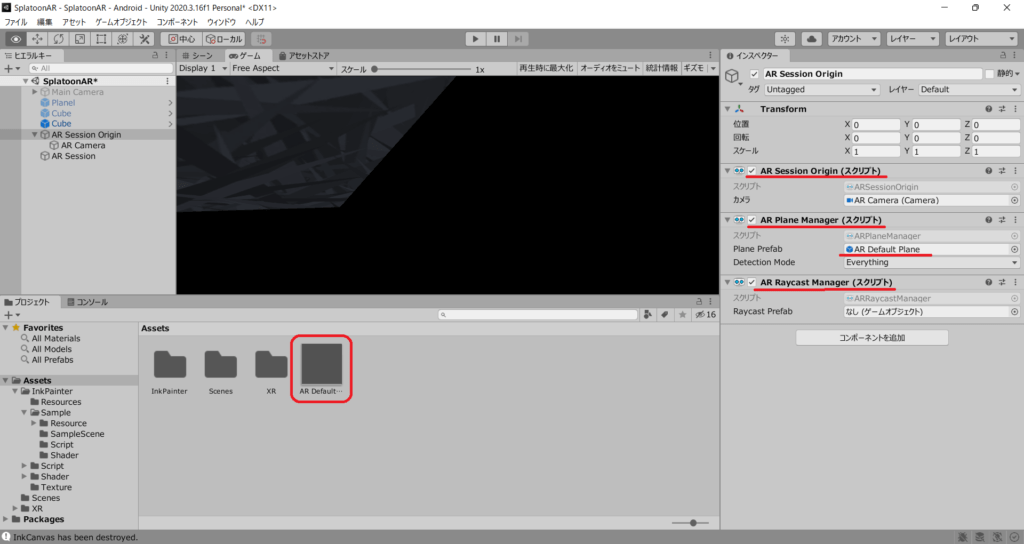
Task: Open the Free Aspect dropdown
Action: tap(283, 68)
